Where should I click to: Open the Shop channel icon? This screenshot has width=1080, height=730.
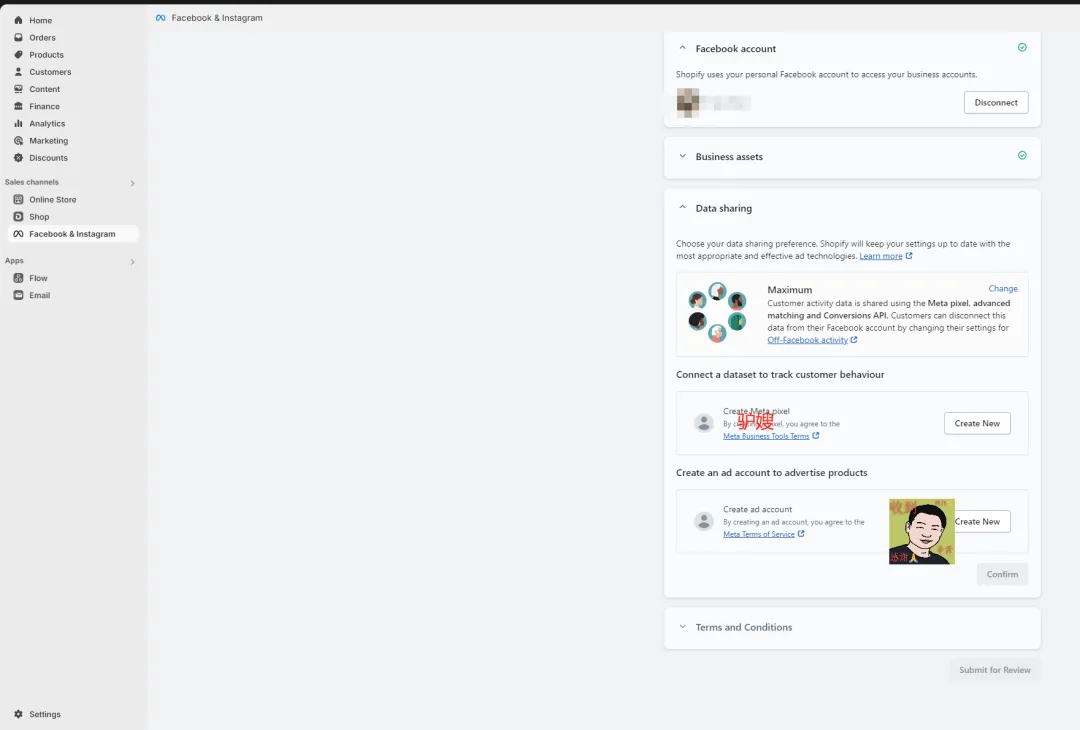[x=19, y=217]
